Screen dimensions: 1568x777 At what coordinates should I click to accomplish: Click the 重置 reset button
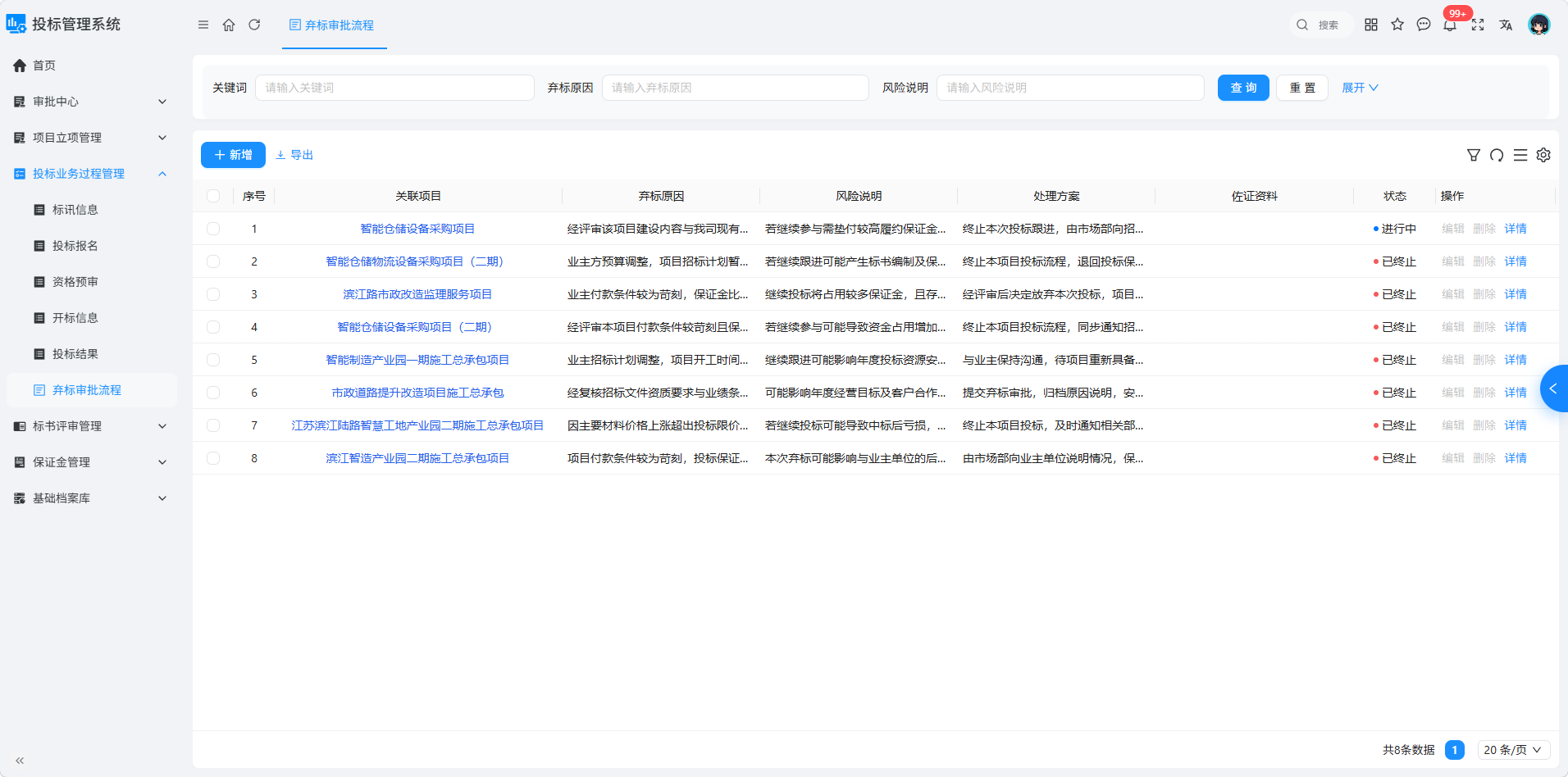tap(1302, 88)
